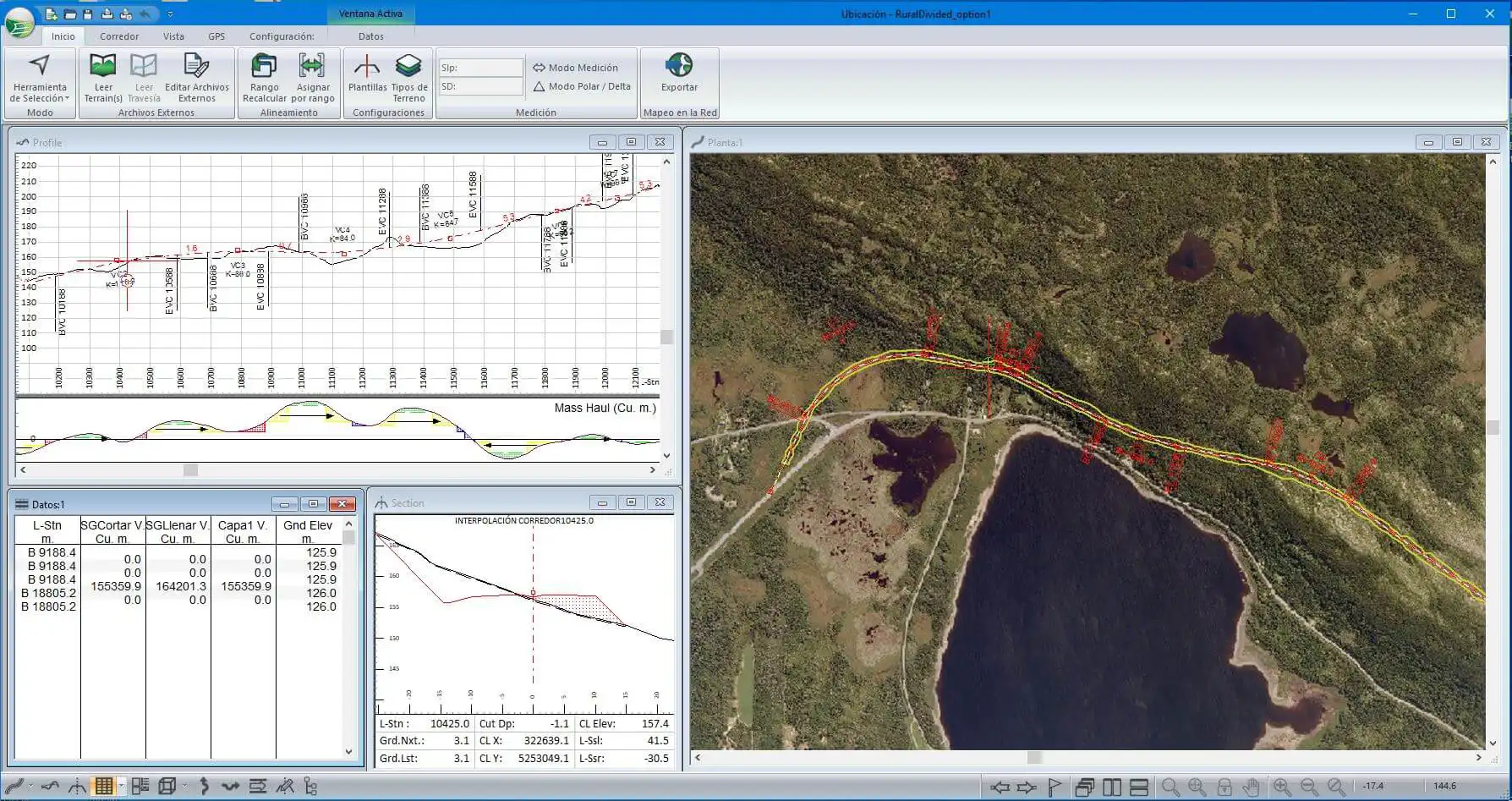Click the application logo button
This screenshot has height=801, width=1512.
19,22
